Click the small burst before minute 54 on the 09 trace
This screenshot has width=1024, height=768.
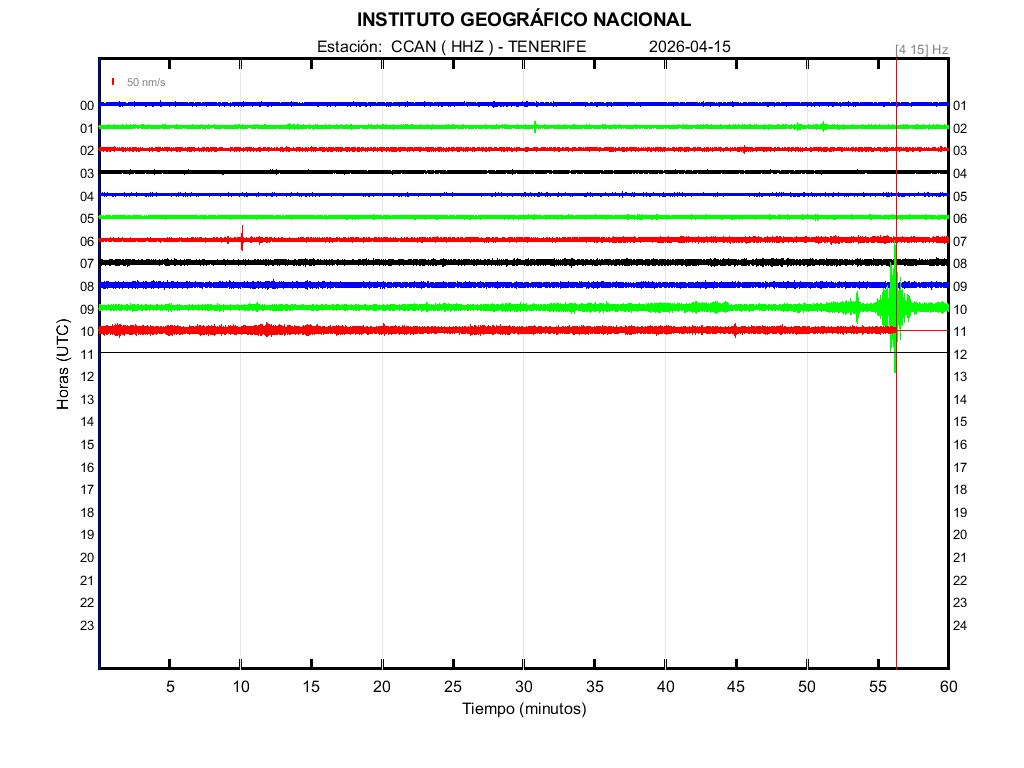click(856, 307)
